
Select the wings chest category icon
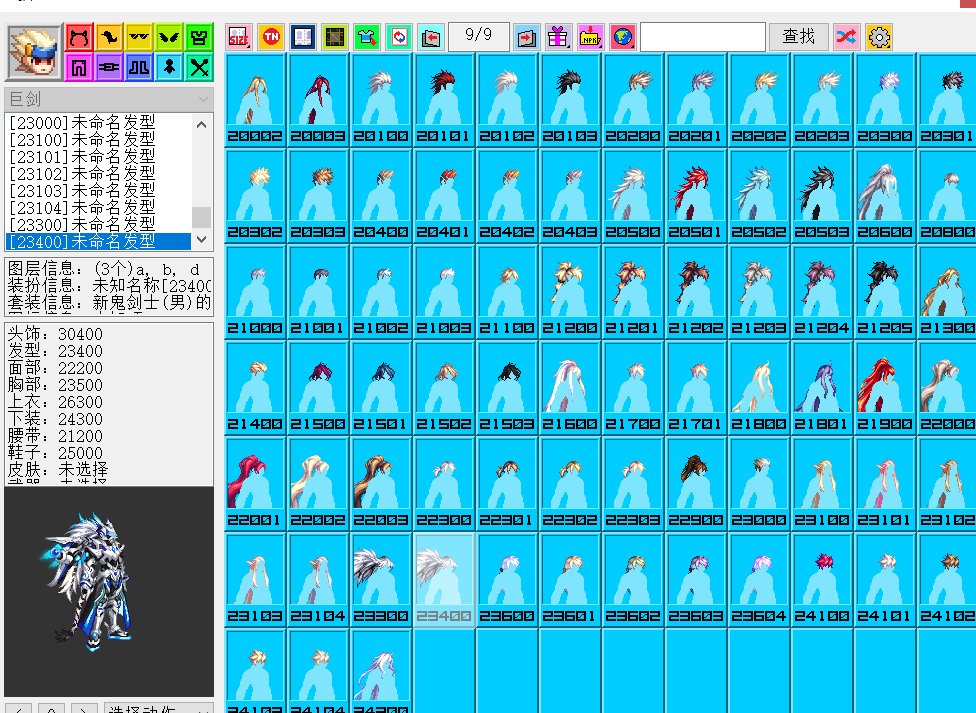[169, 38]
